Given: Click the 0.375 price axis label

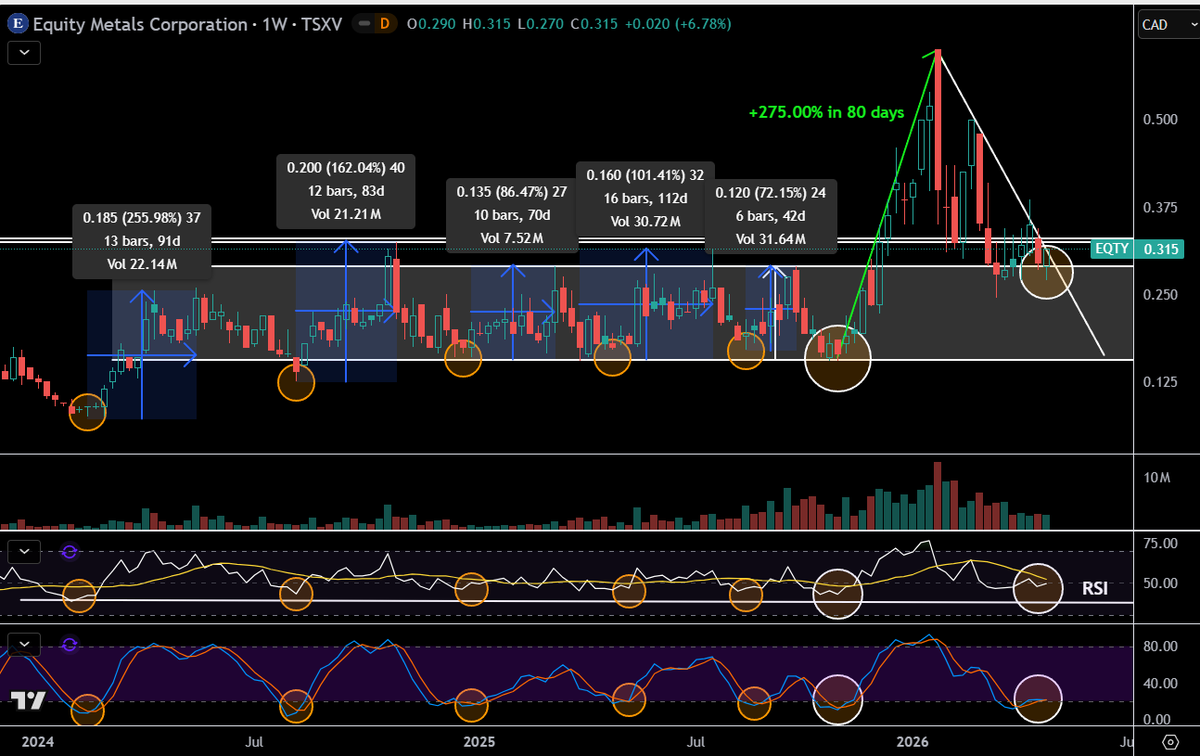Looking at the screenshot, I should [x=1159, y=207].
